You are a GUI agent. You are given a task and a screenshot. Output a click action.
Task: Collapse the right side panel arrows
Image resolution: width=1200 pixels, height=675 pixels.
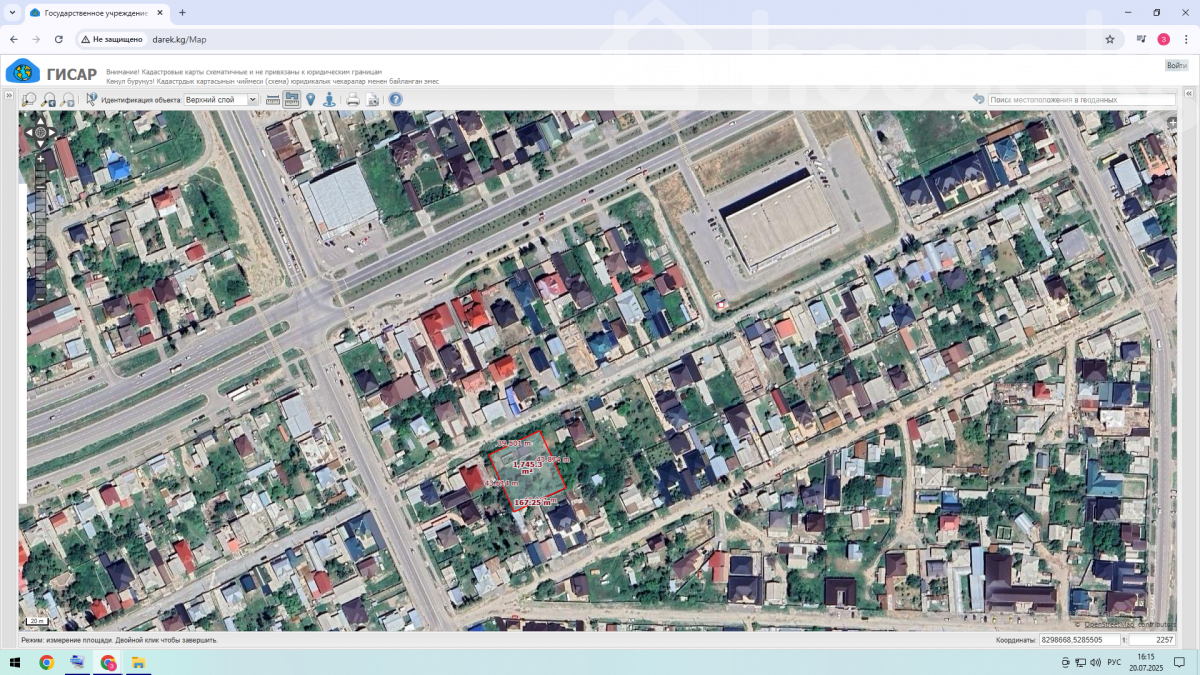[x=1188, y=96]
